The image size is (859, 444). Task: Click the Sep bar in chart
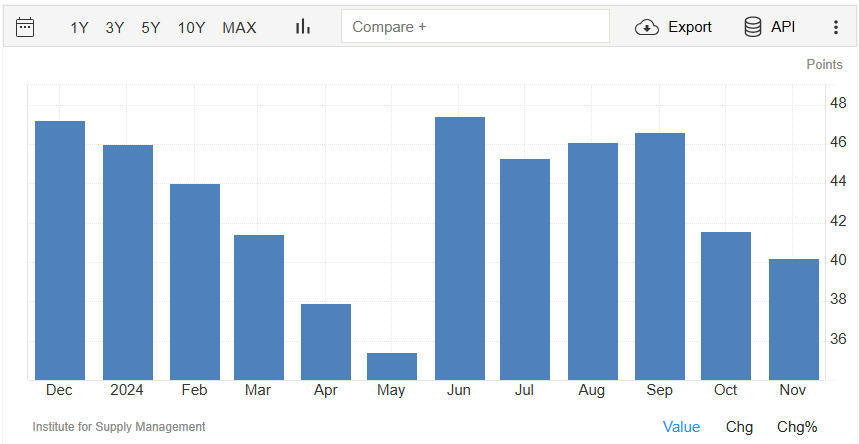(x=660, y=257)
